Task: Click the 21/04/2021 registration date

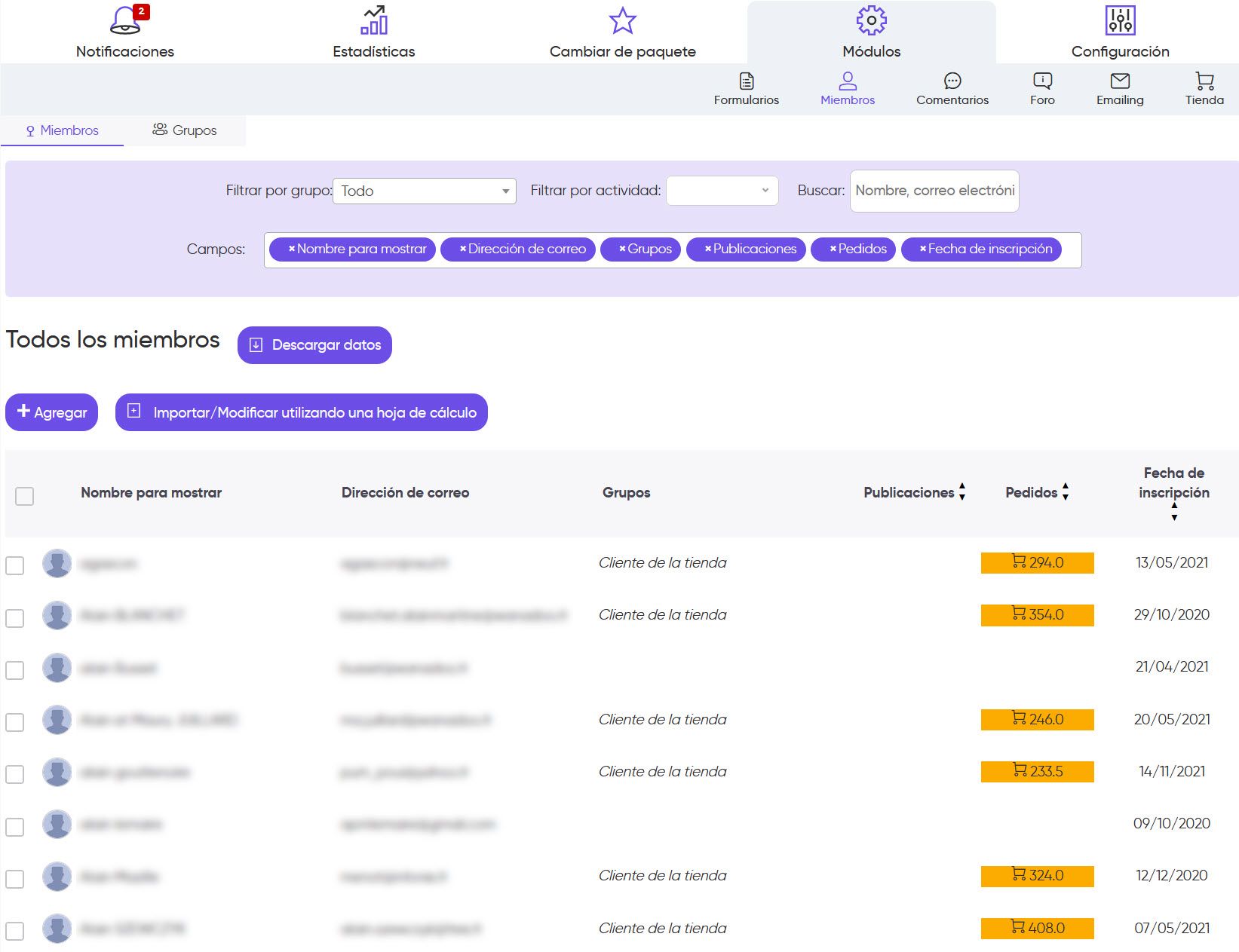Action: [x=1172, y=667]
